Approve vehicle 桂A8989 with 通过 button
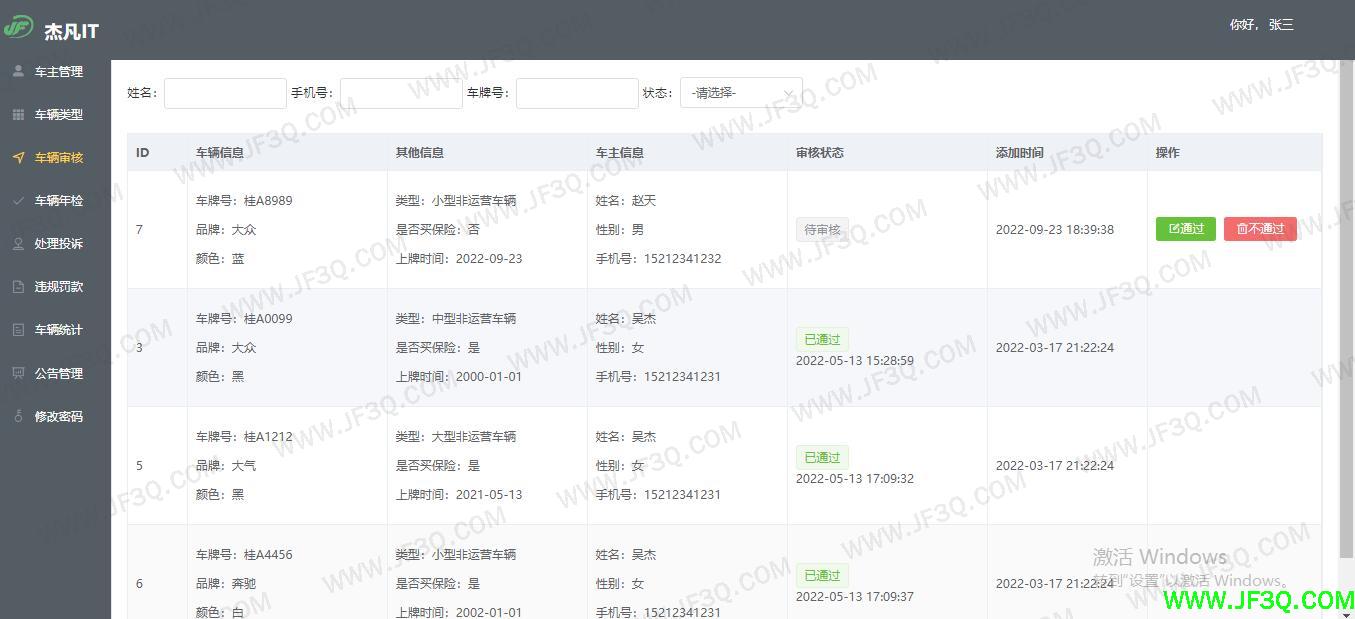The image size is (1355, 619). click(1185, 229)
